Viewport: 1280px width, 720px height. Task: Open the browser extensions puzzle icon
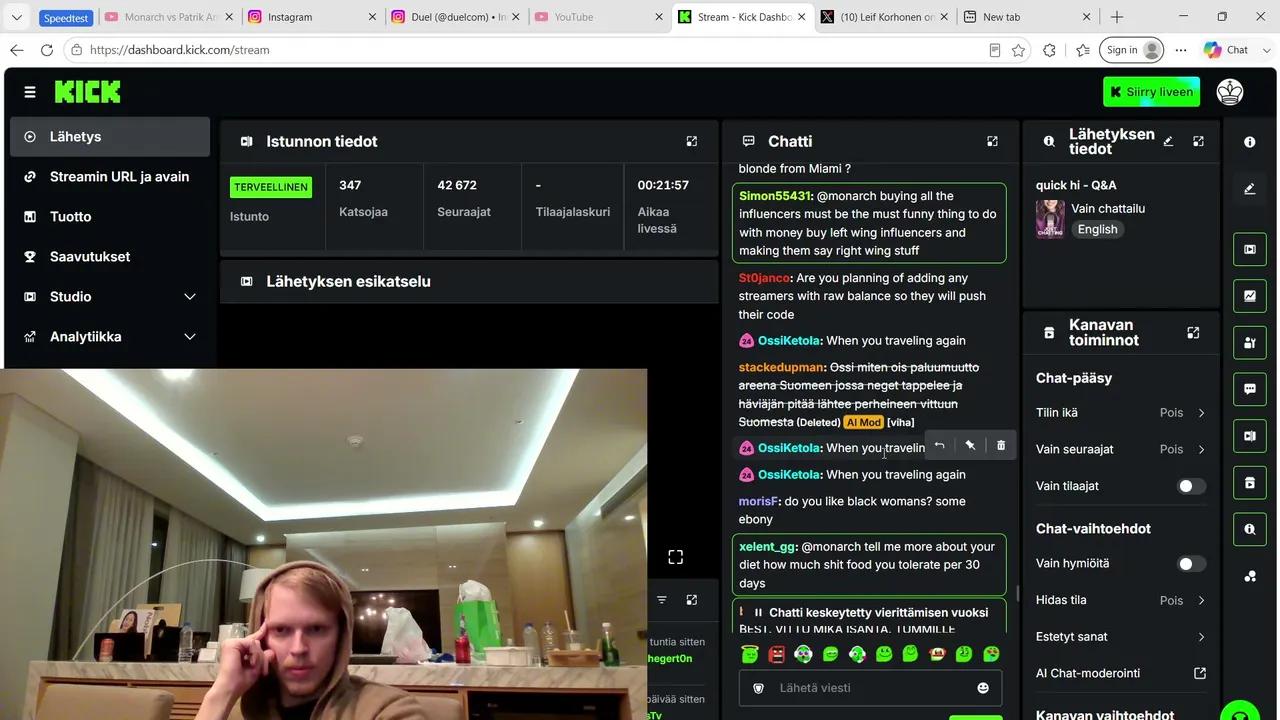point(1049,50)
